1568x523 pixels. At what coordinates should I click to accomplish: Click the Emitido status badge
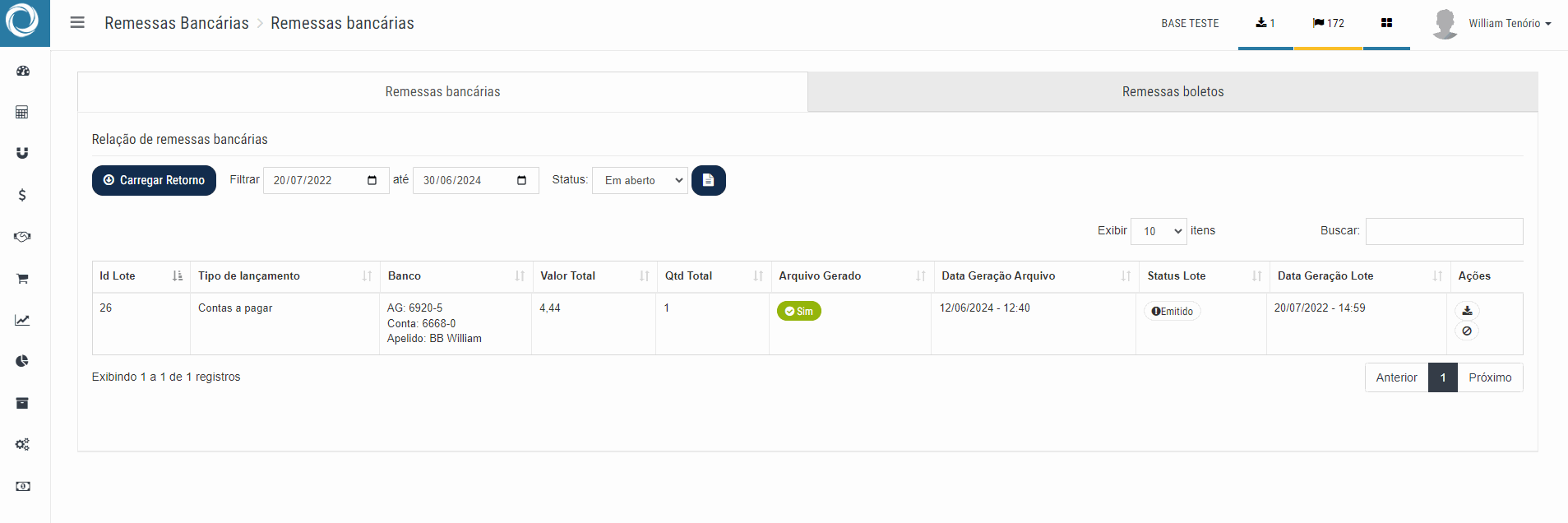(1172, 311)
